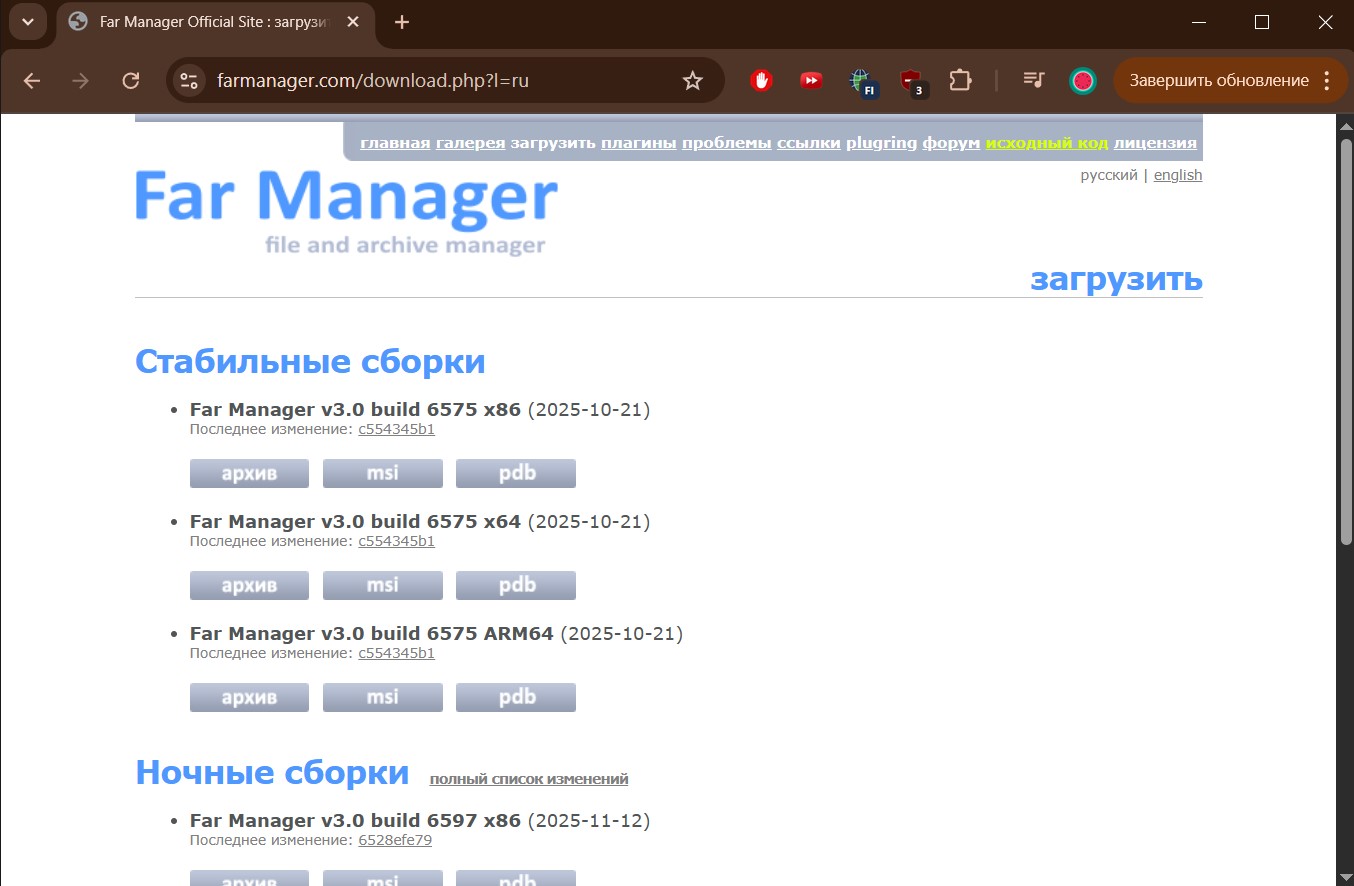Image resolution: width=1354 pixels, height=886 pixels.
Task: Click the YouTube speed booster extension icon
Action: (810, 81)
